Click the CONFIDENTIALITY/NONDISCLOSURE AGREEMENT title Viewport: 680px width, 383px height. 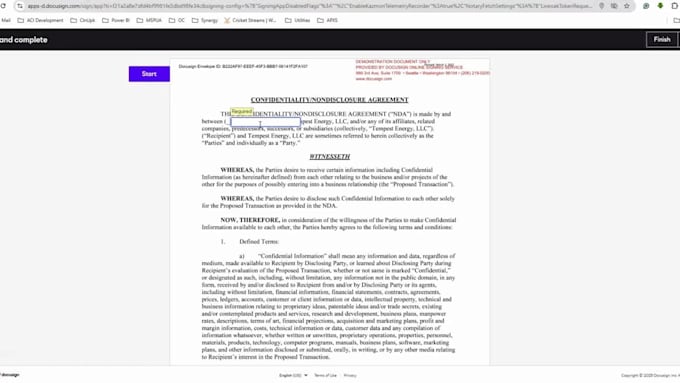[x=330, y=100]
